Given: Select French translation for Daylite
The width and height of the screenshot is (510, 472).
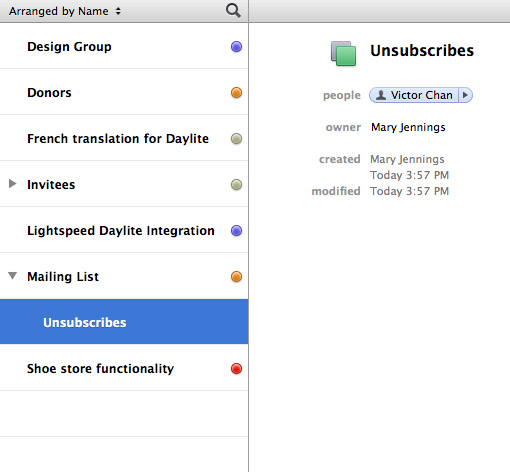Looking at the screenshot, I should [124, 138].
